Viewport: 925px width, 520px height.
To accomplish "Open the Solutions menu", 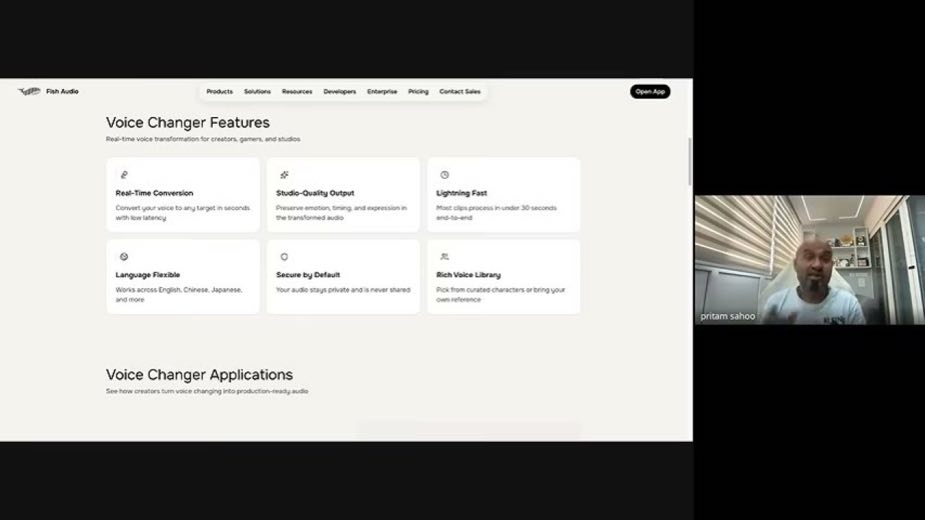I will click(x=257, y=91).
